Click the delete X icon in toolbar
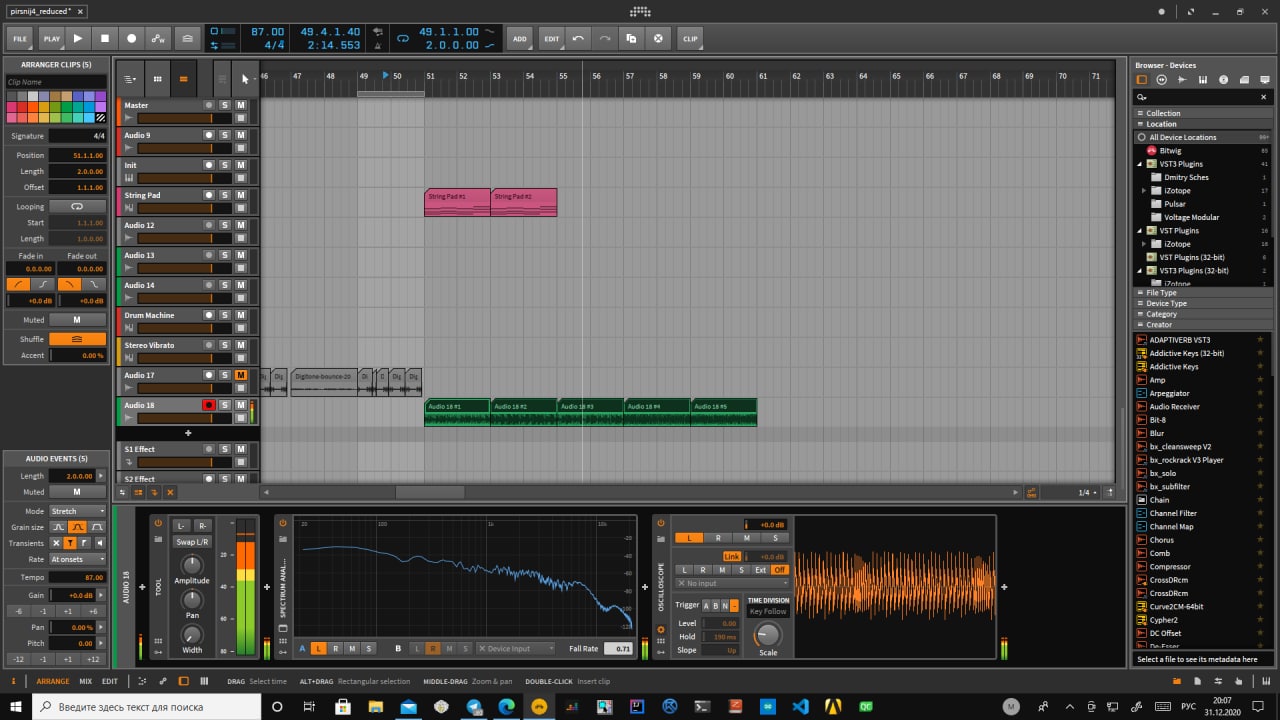Screen dimensions: 1280x720 658,38
